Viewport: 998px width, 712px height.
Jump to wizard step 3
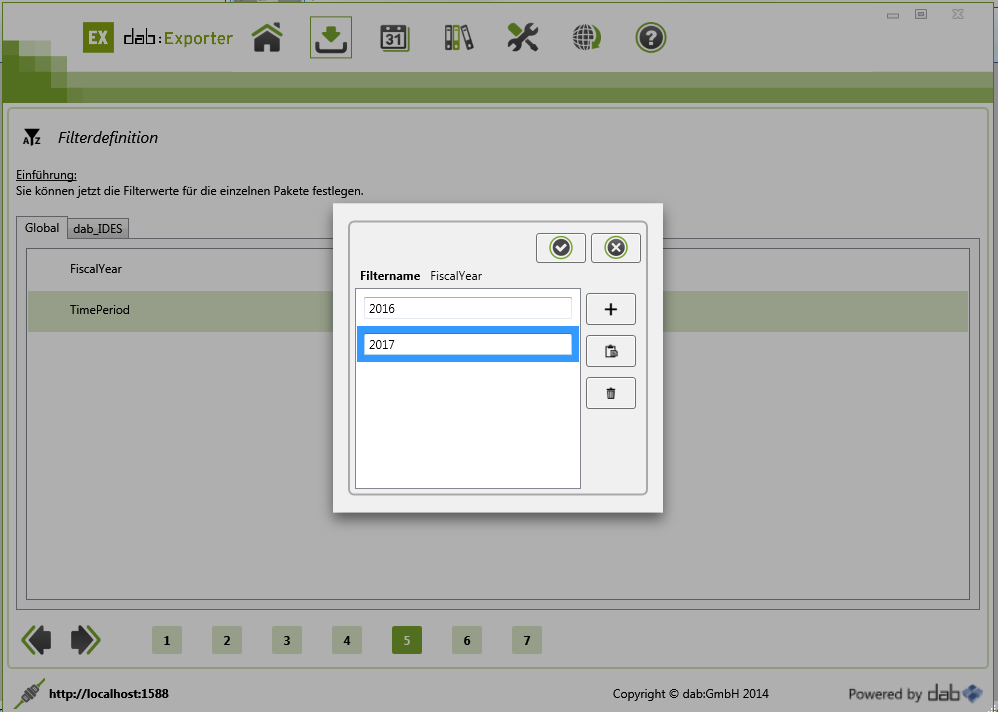[x=287, y=640]
